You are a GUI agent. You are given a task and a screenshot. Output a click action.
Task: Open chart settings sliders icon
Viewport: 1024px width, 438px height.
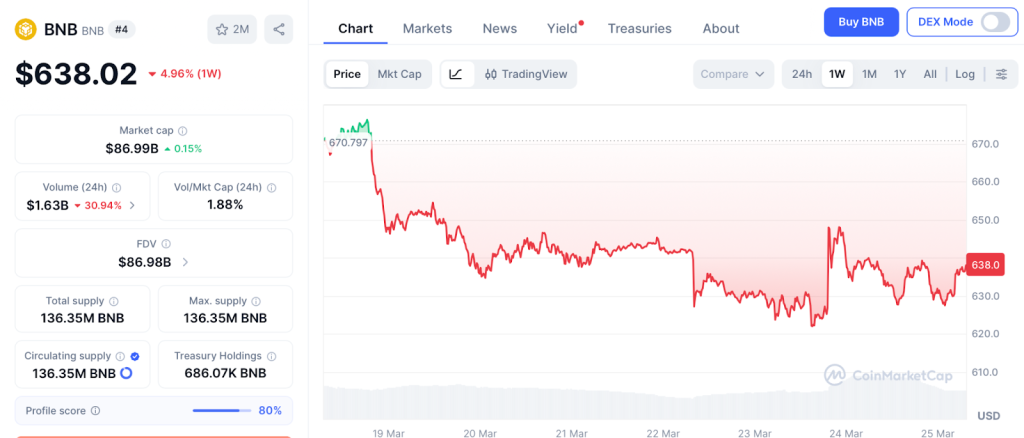[x=1001, y=74]
